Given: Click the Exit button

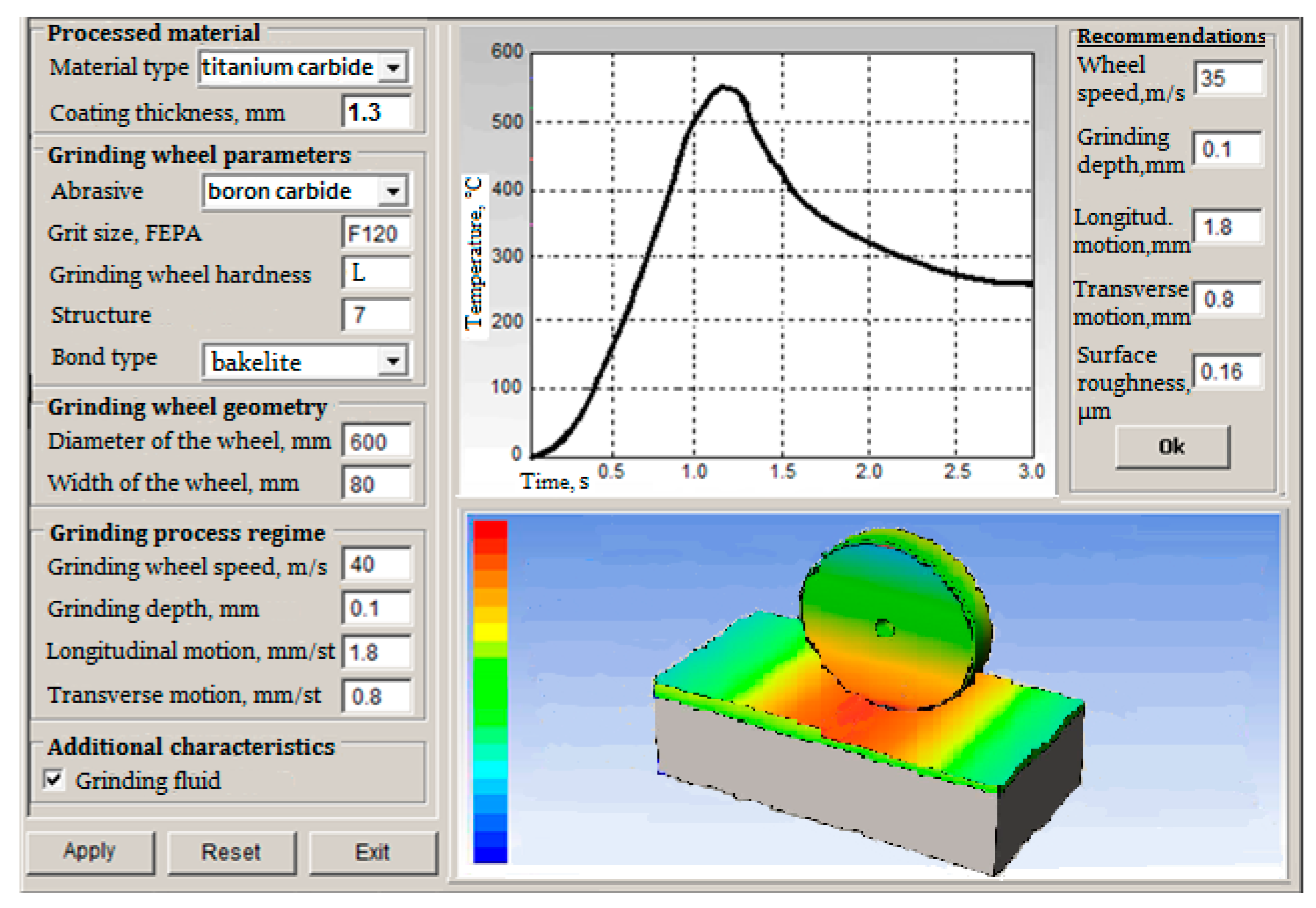Looking at the screenshot, I should 373,852.
